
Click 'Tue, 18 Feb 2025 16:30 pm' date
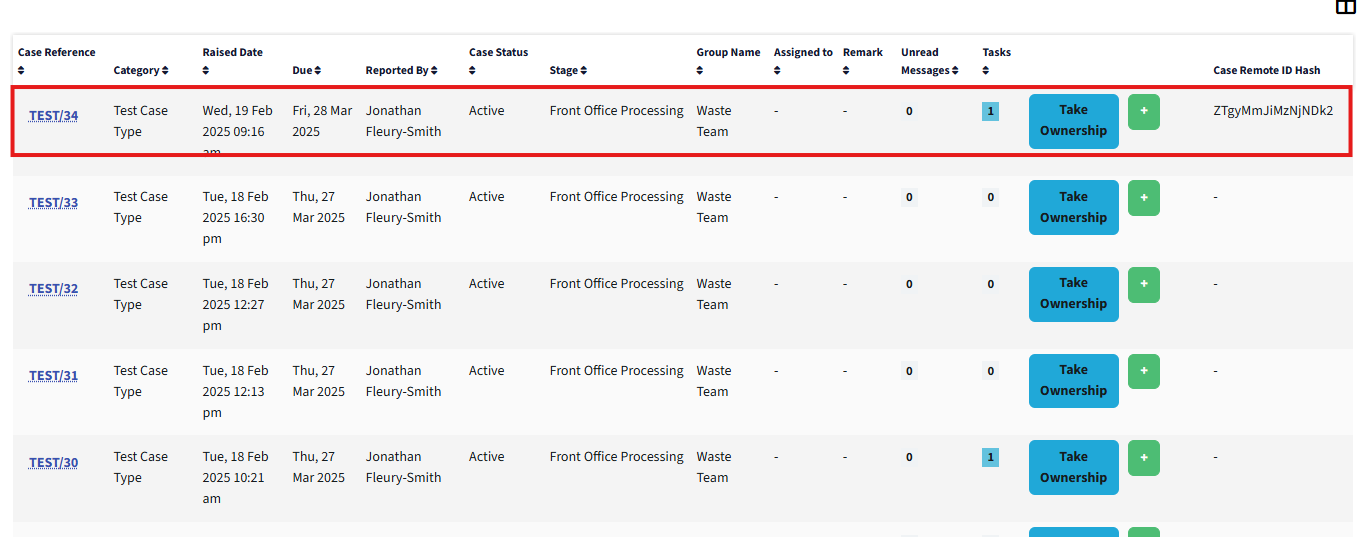pyautogui.click(x=235, y=218)
